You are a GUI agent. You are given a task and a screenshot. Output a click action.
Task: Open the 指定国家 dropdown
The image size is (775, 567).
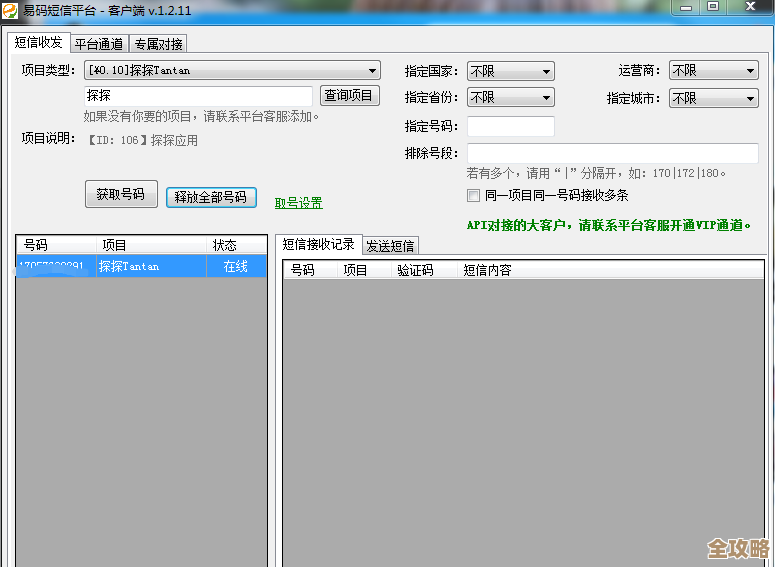coord(511,71)
